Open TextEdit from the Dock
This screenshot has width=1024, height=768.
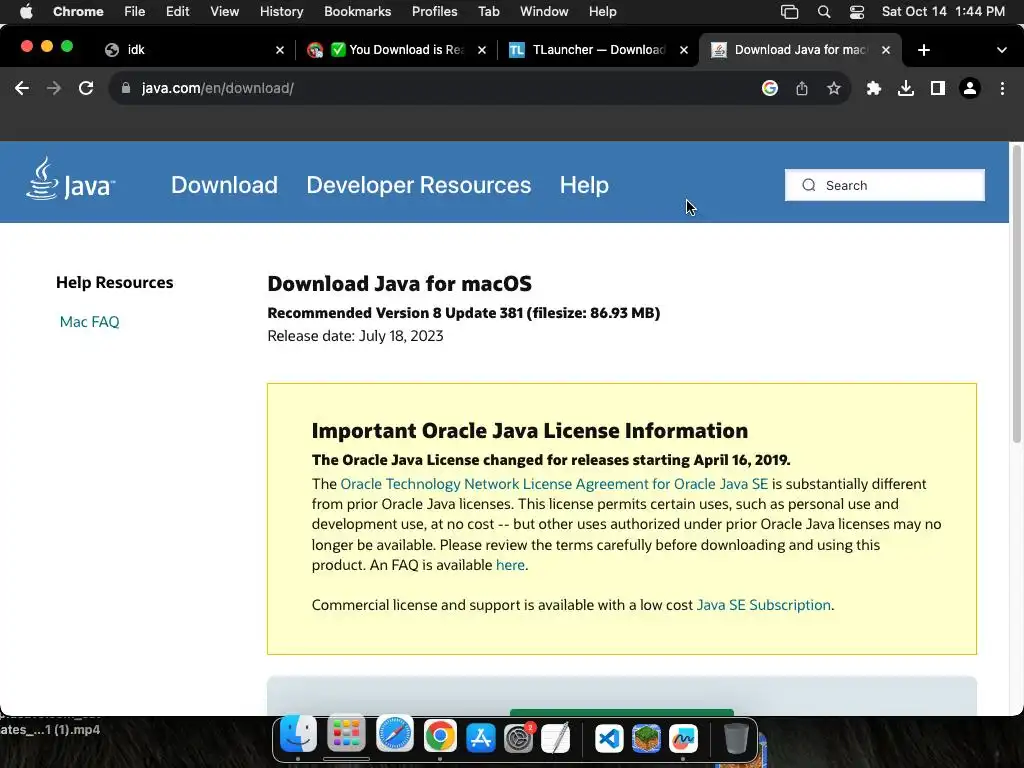point(556,739)
